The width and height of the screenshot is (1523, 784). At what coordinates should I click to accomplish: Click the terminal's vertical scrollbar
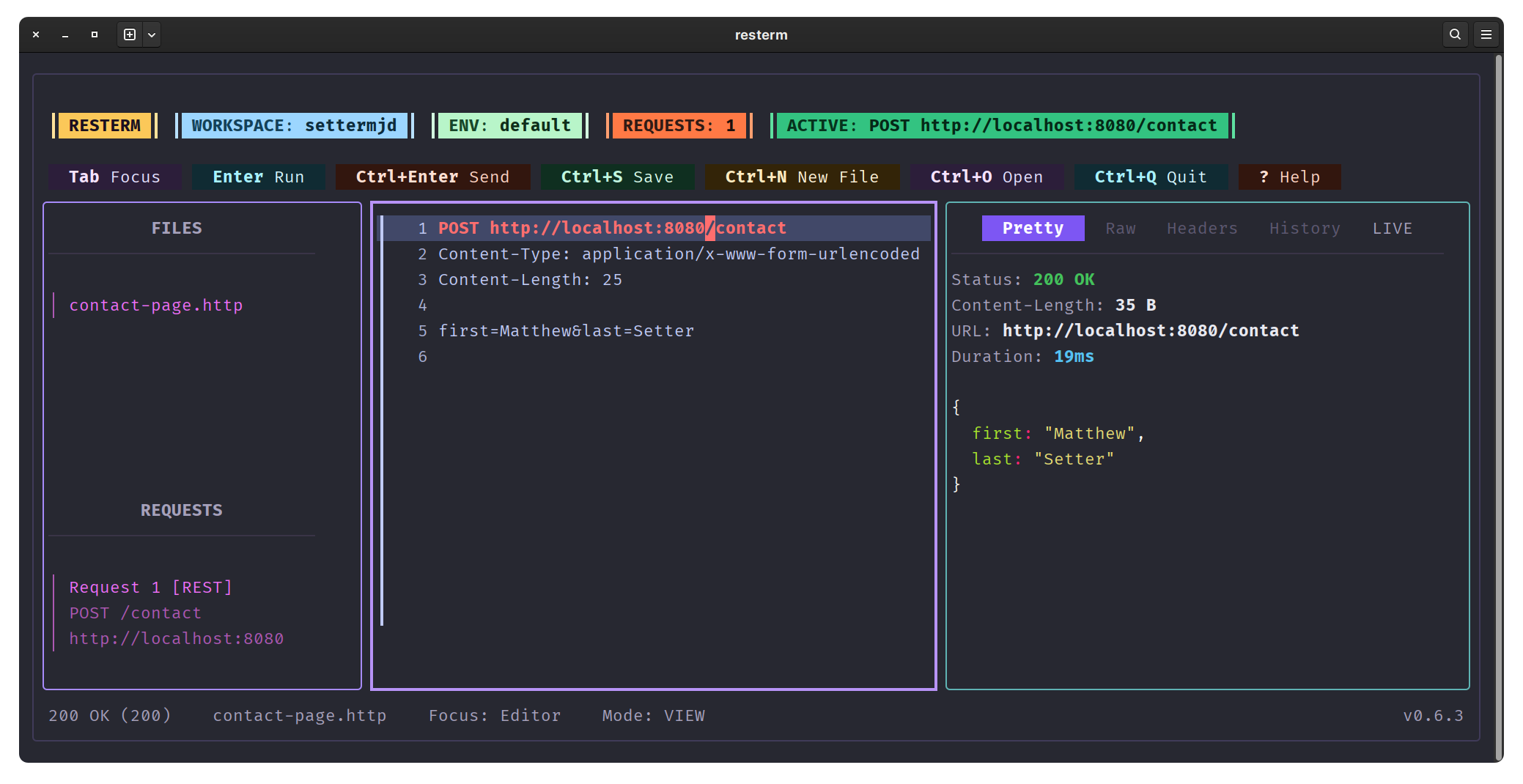click(x=1498, y=407)
